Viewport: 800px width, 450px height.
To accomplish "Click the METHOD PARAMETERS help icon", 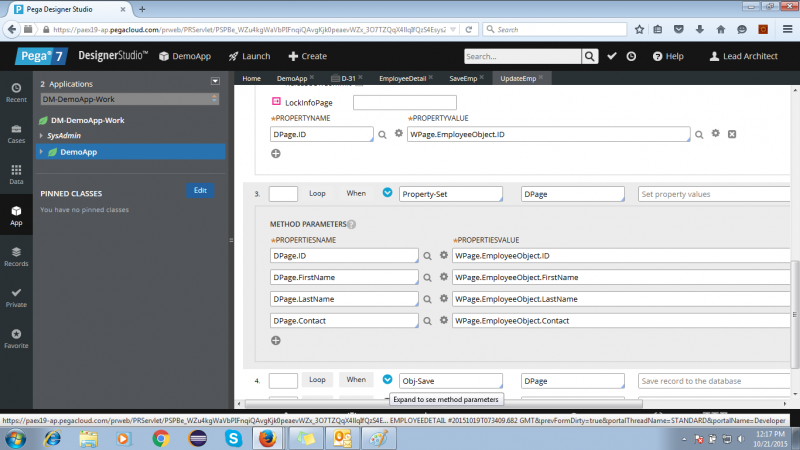I will pos(352,224).
